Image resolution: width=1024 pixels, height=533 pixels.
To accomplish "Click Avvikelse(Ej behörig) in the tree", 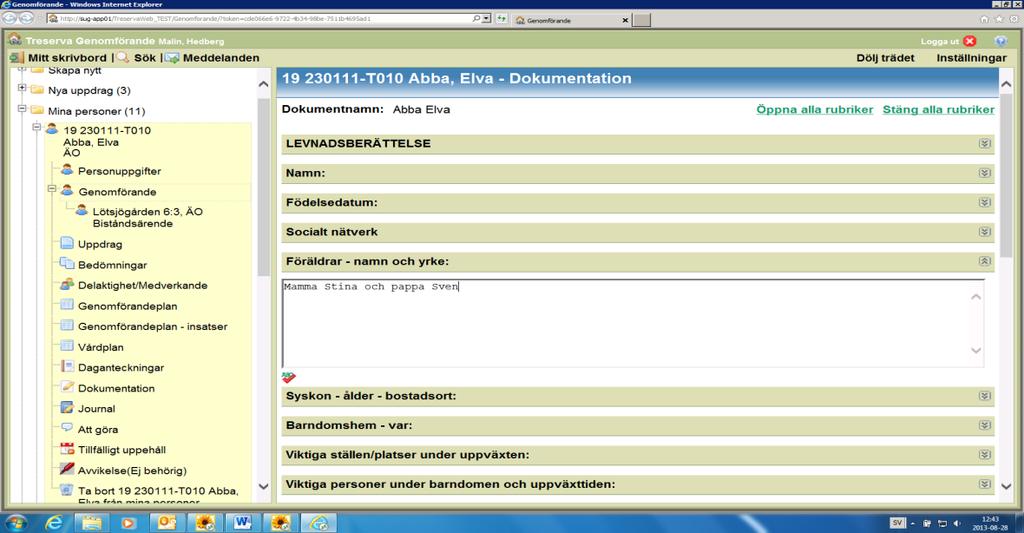I will (x=132, y=471).
